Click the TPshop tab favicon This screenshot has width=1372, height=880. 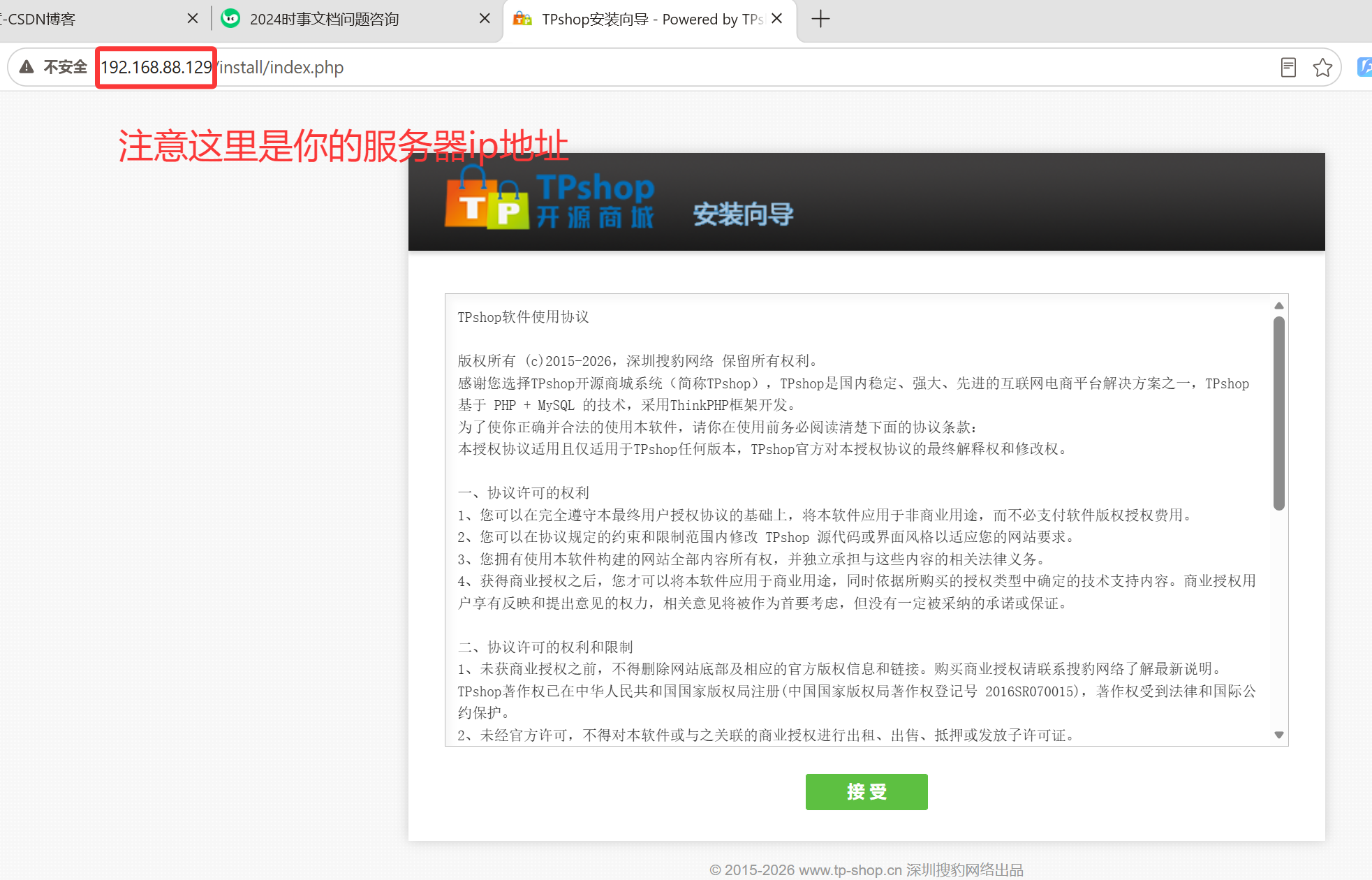click(x=522, y=19)
